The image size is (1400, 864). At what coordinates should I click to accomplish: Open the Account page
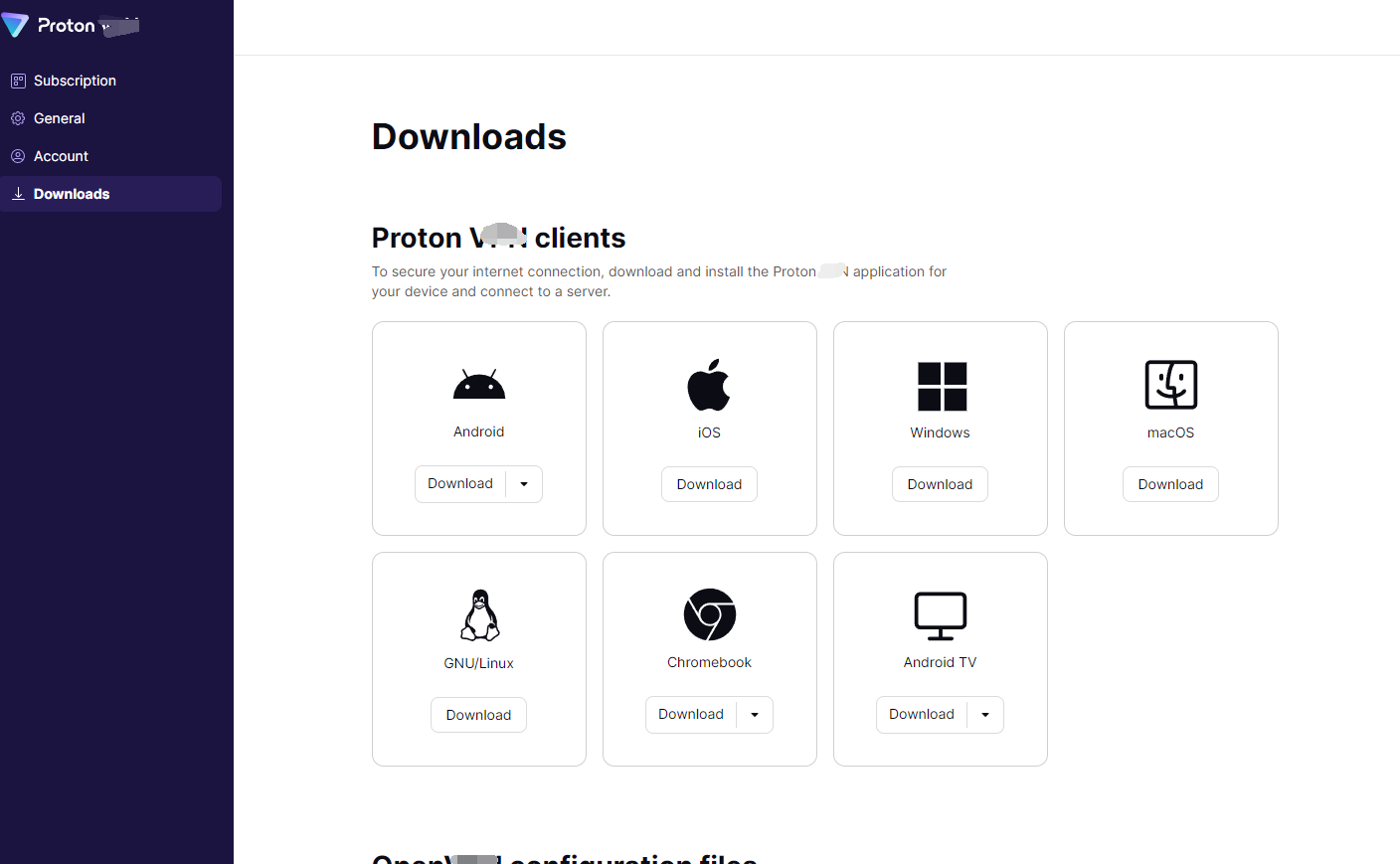[110, 156]
